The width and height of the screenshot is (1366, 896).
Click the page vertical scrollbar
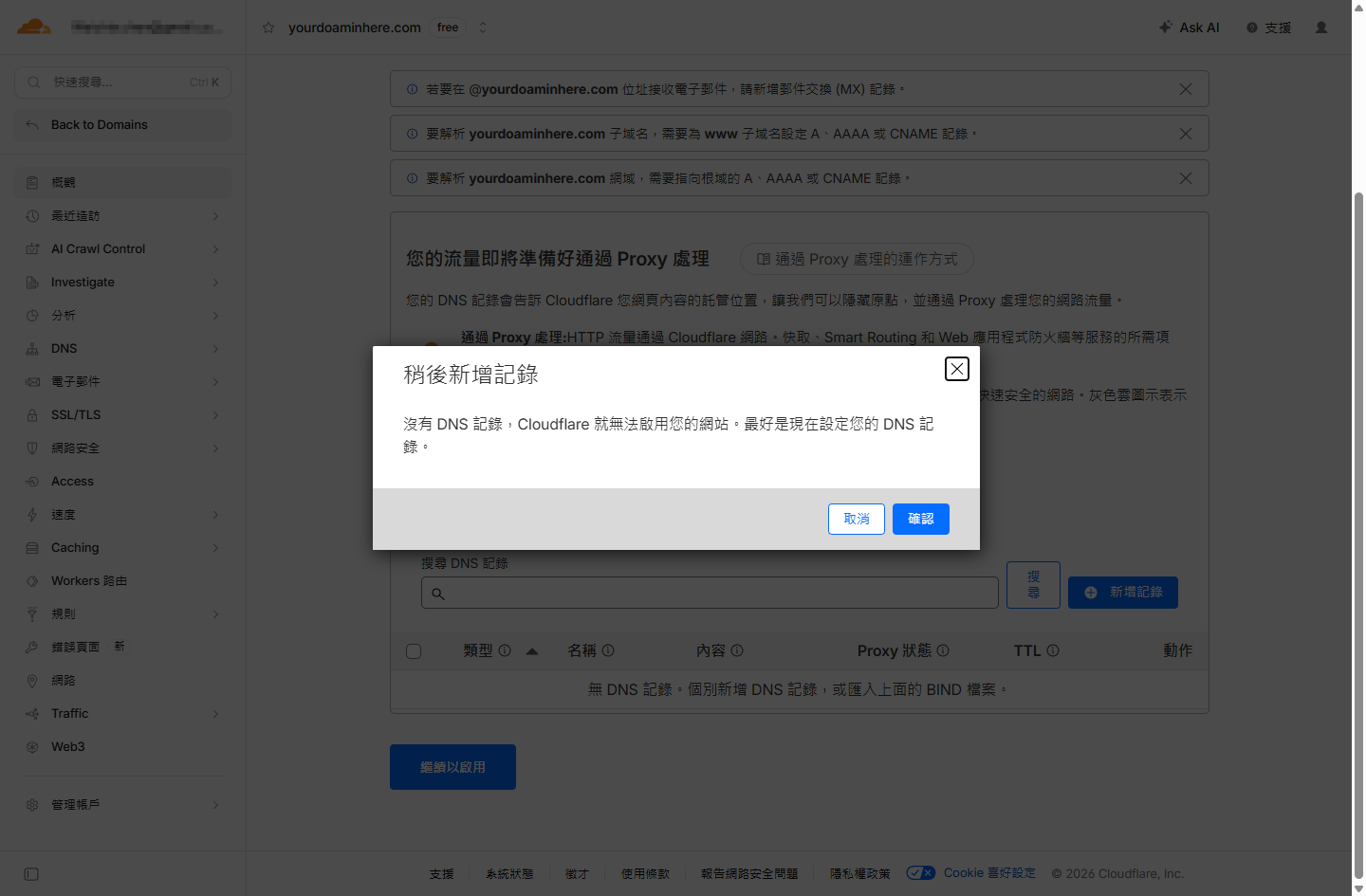(1358, 536)
